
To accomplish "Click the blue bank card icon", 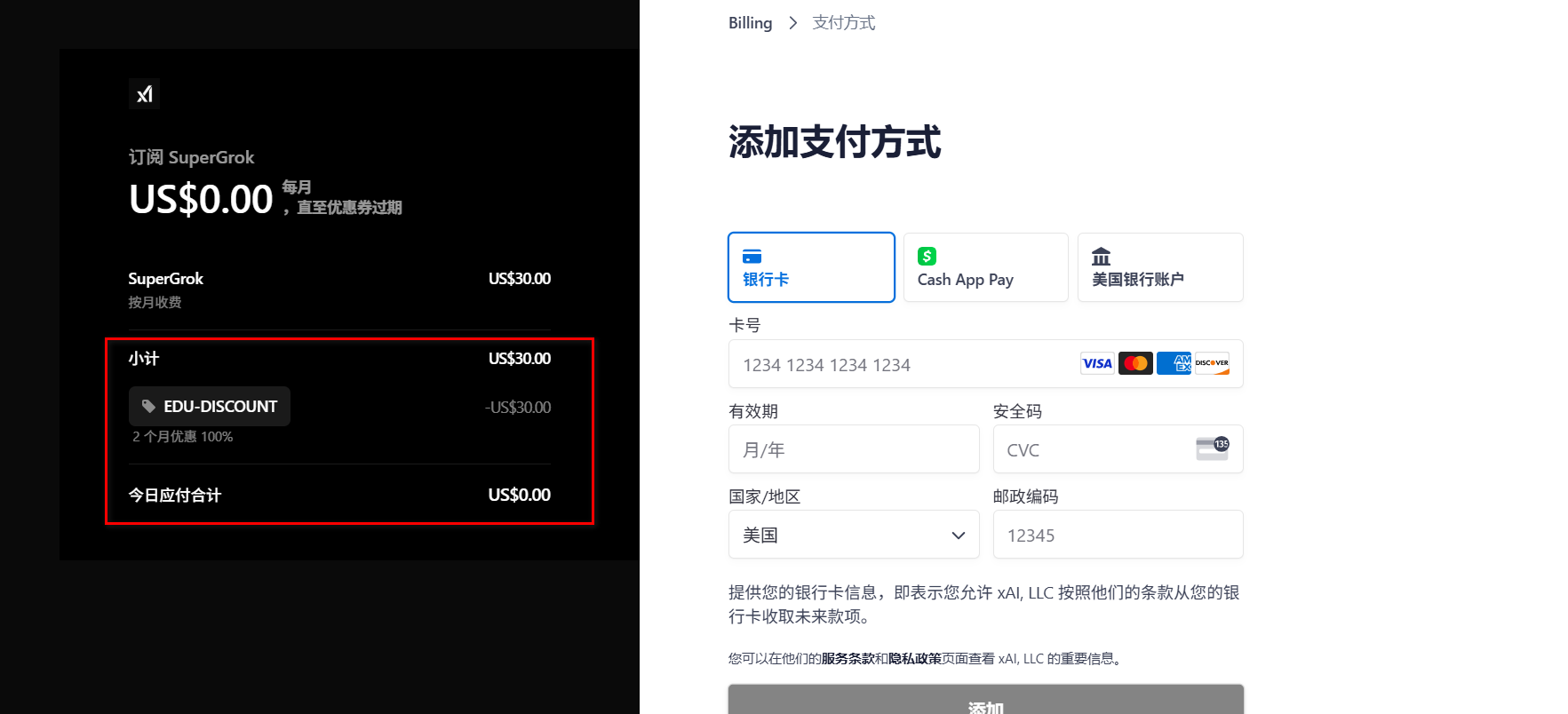I will 752,256.
